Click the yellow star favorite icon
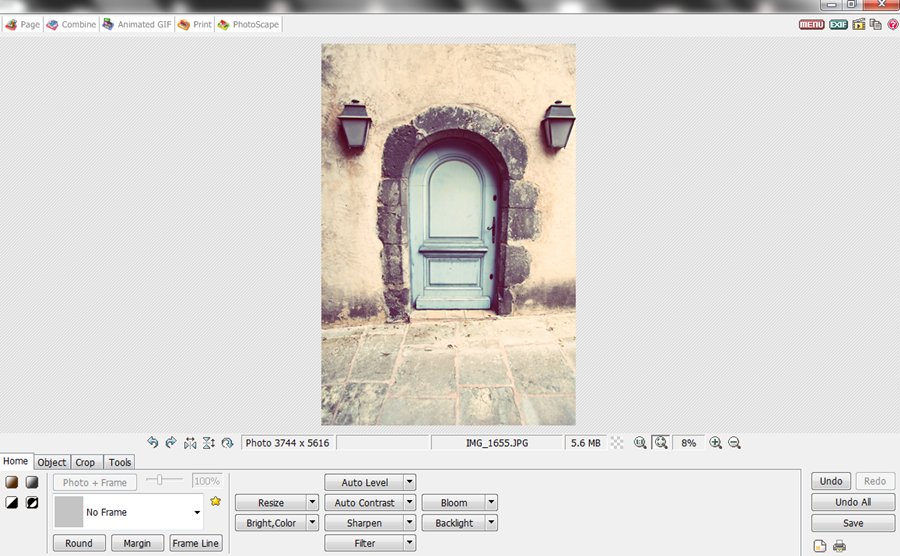900x556 pixels. point(215,501)
